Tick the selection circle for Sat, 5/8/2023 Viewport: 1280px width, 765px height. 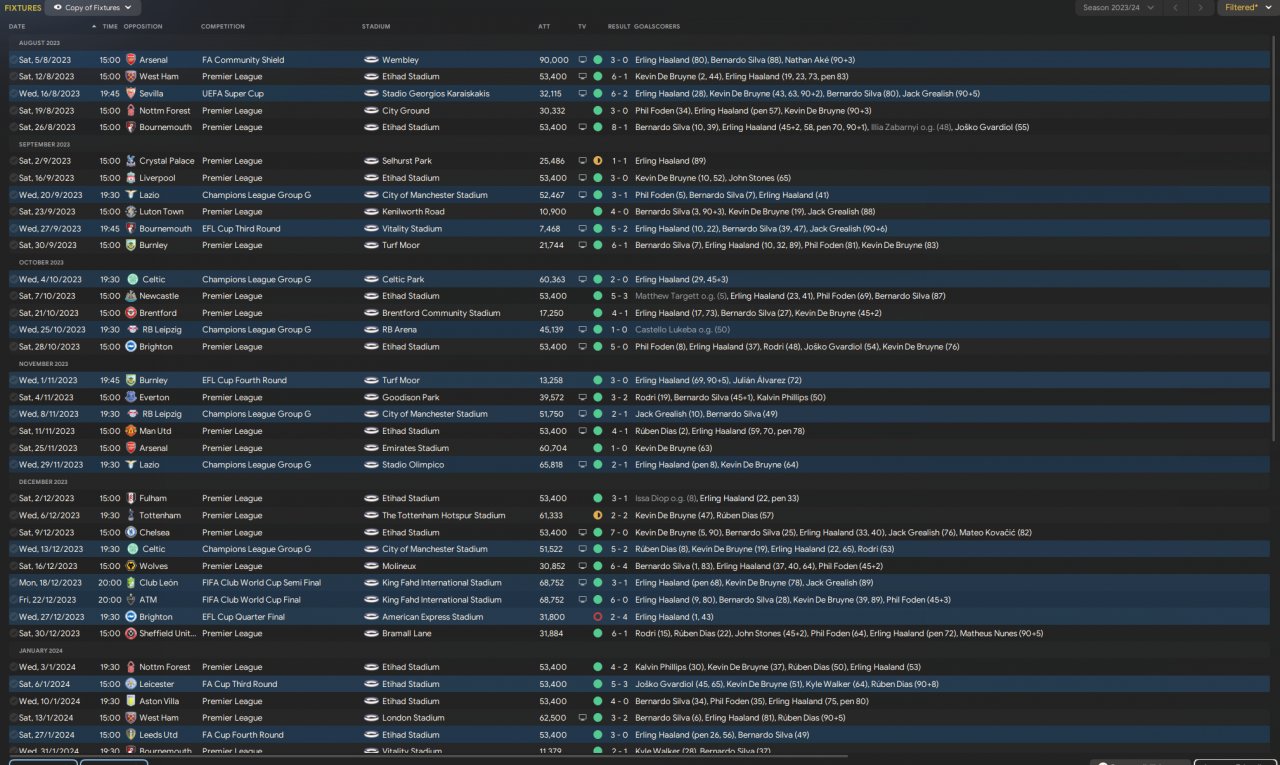point(13,60)
